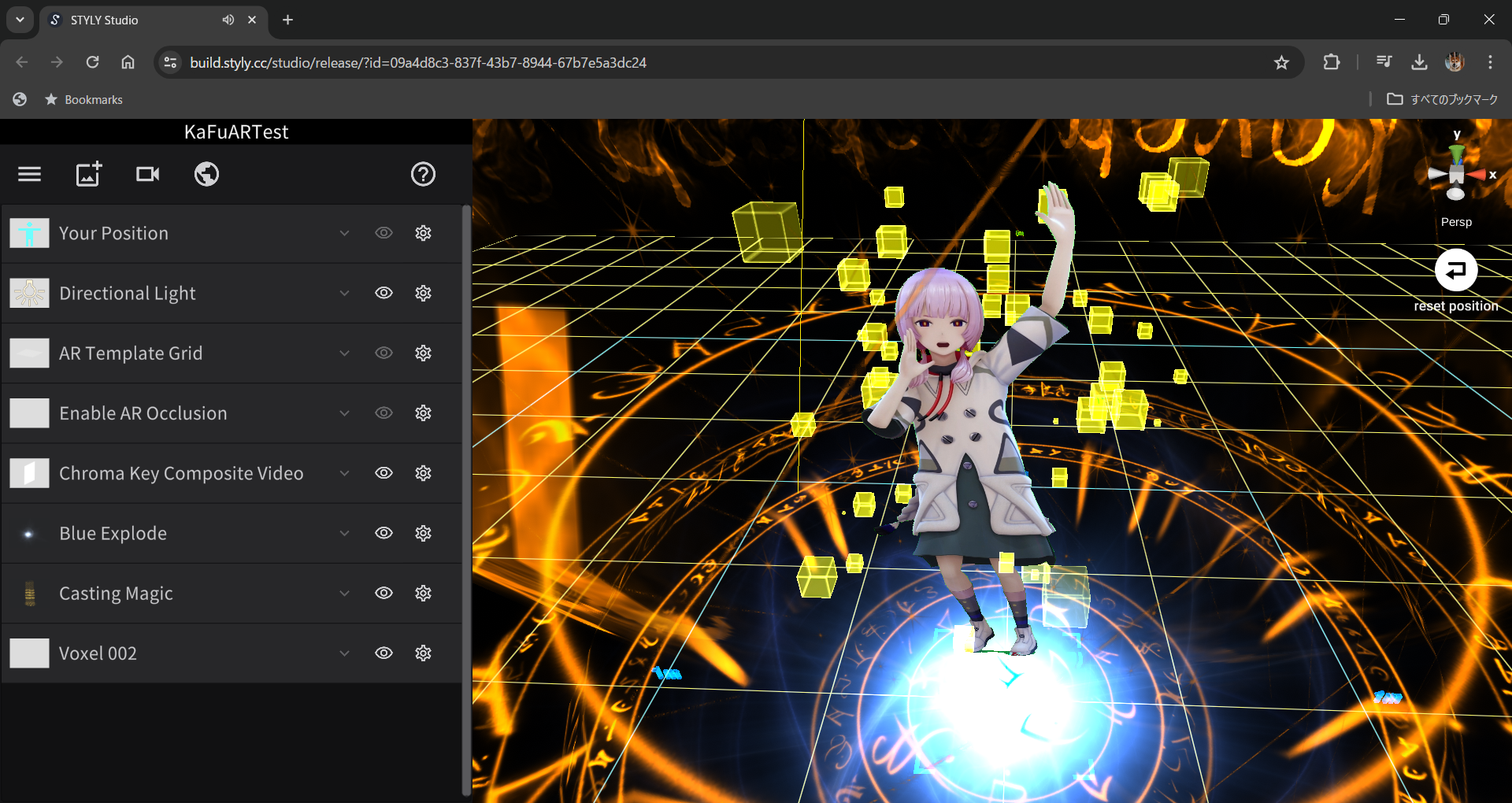1512x803 pixels.
Task: Toggle visibility of Your Position
Action: pyautogui.click(x=384, y=233)
